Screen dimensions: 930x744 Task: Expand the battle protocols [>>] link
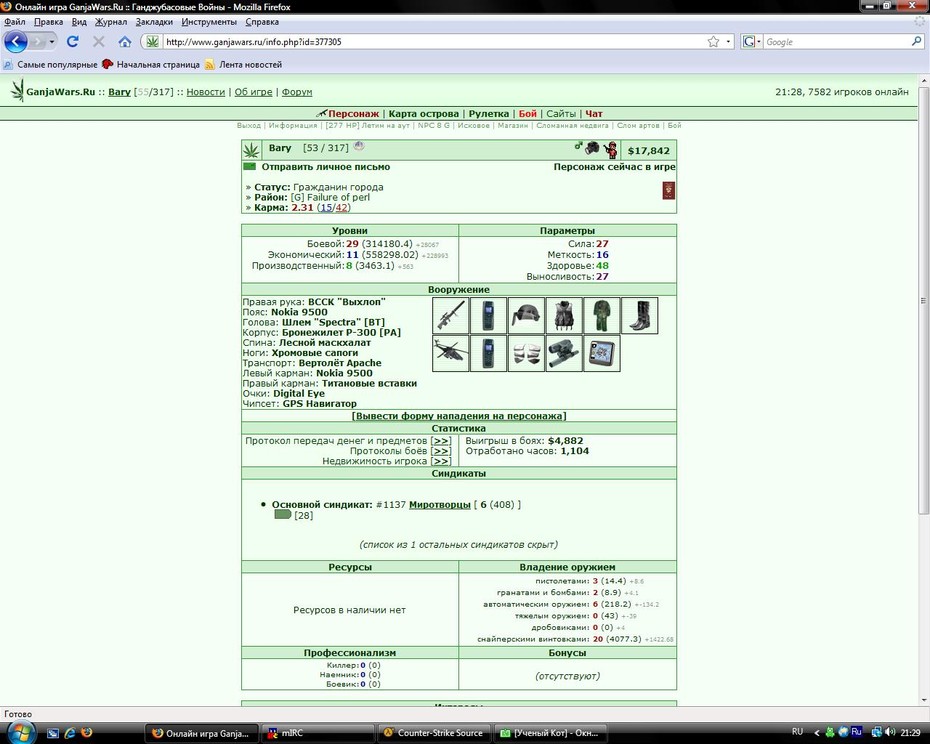point(441,451)
